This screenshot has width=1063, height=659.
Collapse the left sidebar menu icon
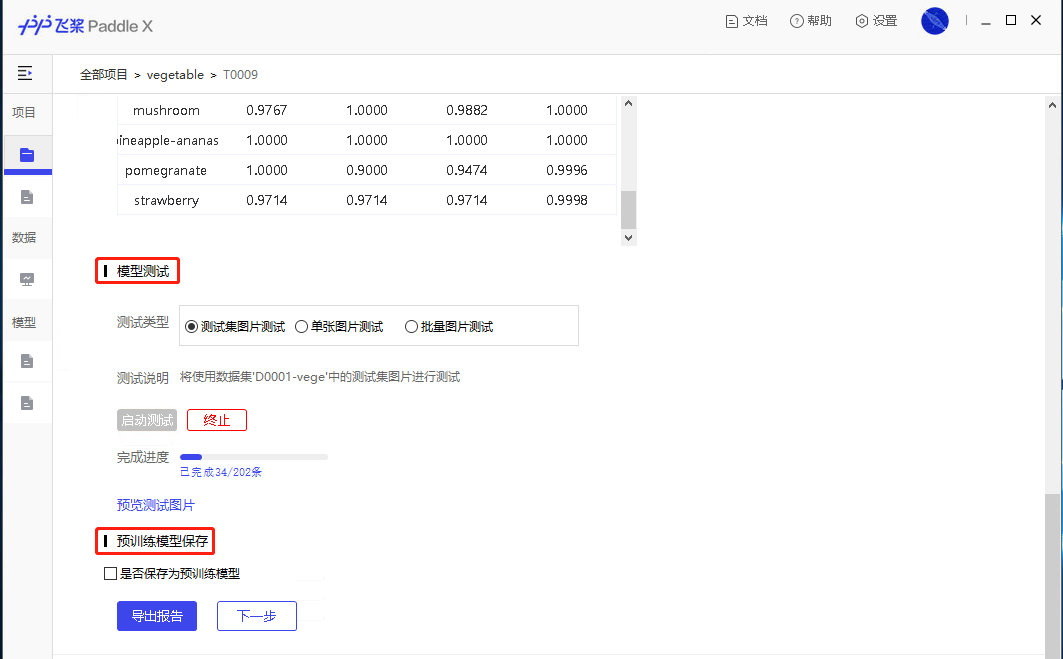(x=25, y=73)
